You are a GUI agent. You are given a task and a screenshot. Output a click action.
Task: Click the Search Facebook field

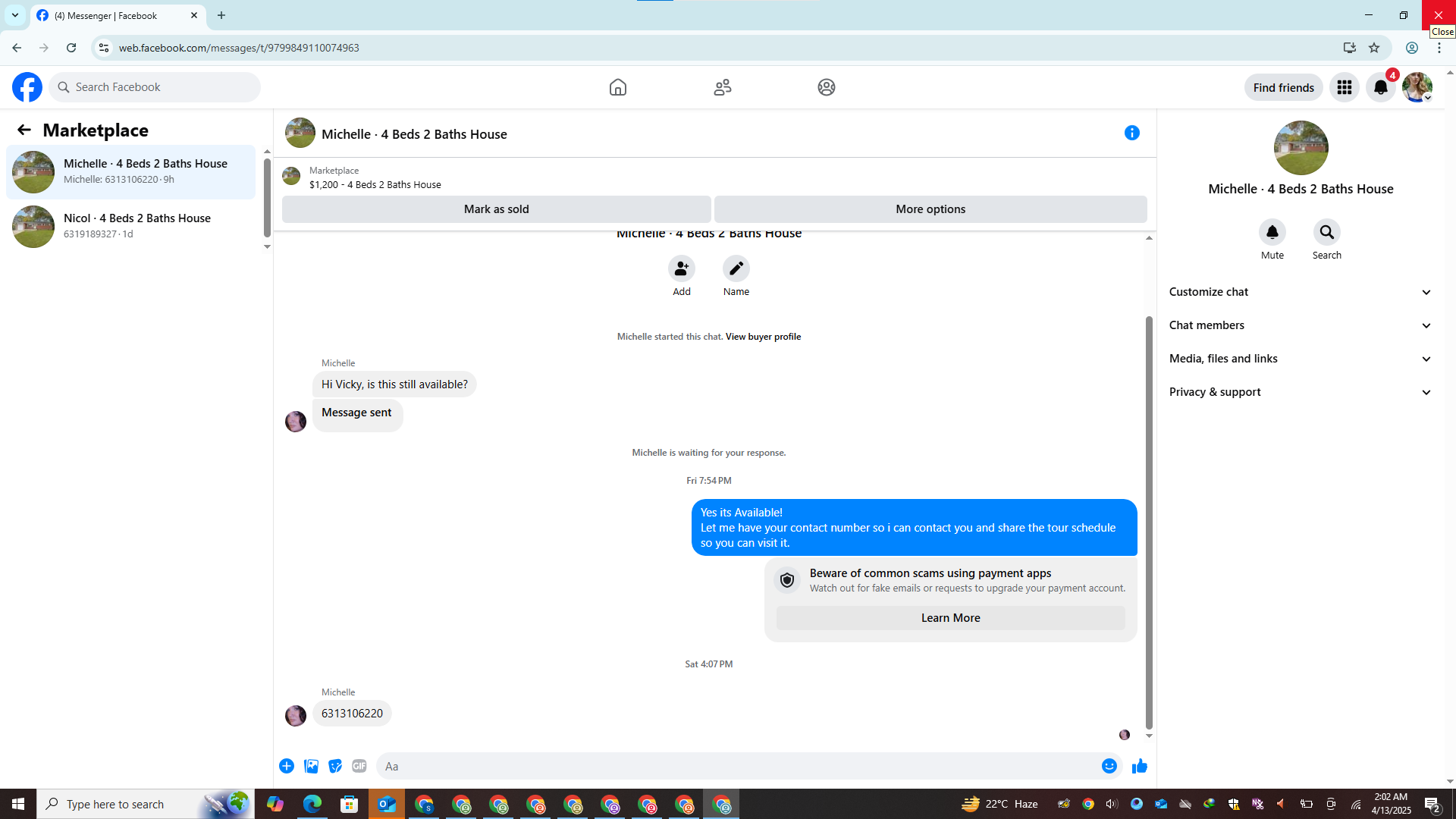[x=155, y=87]
